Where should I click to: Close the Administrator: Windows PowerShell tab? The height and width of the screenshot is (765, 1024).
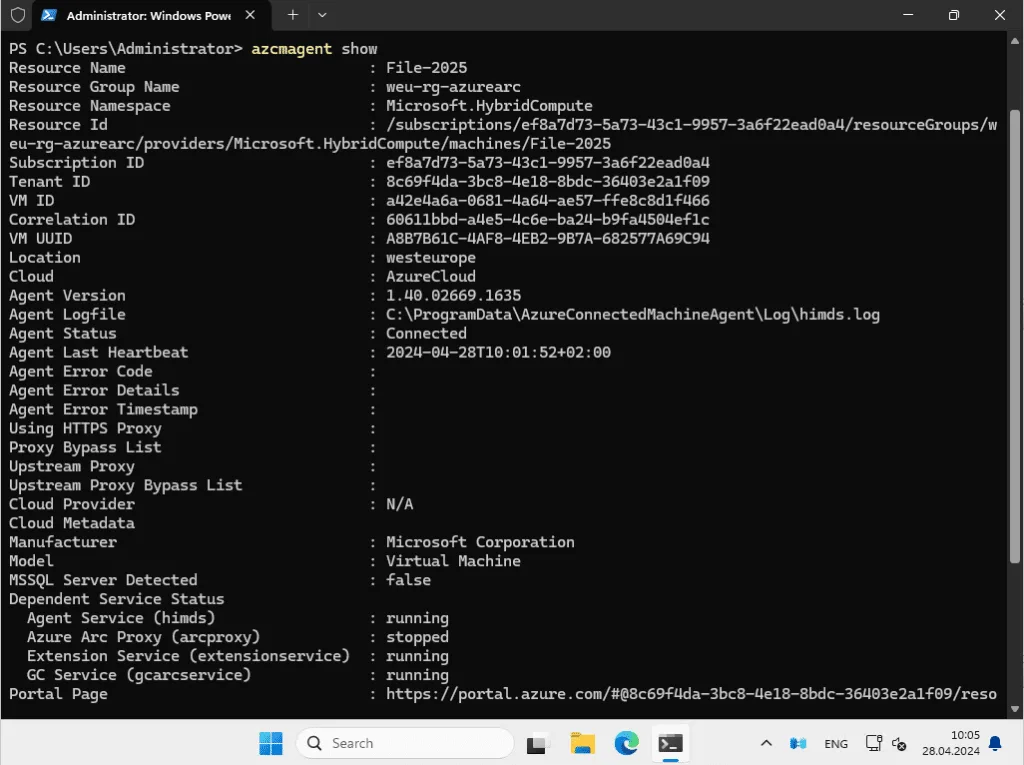[250, 15]
